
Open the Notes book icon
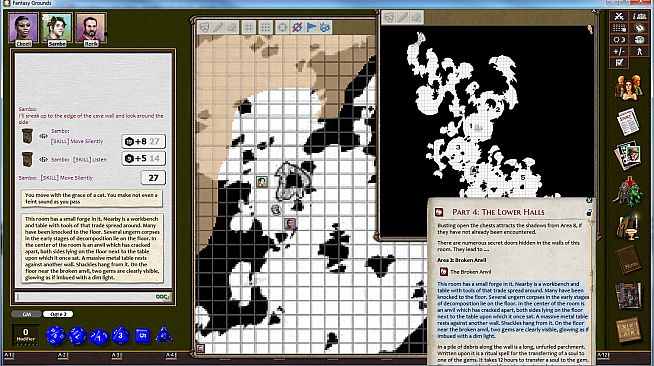[629, 261]
